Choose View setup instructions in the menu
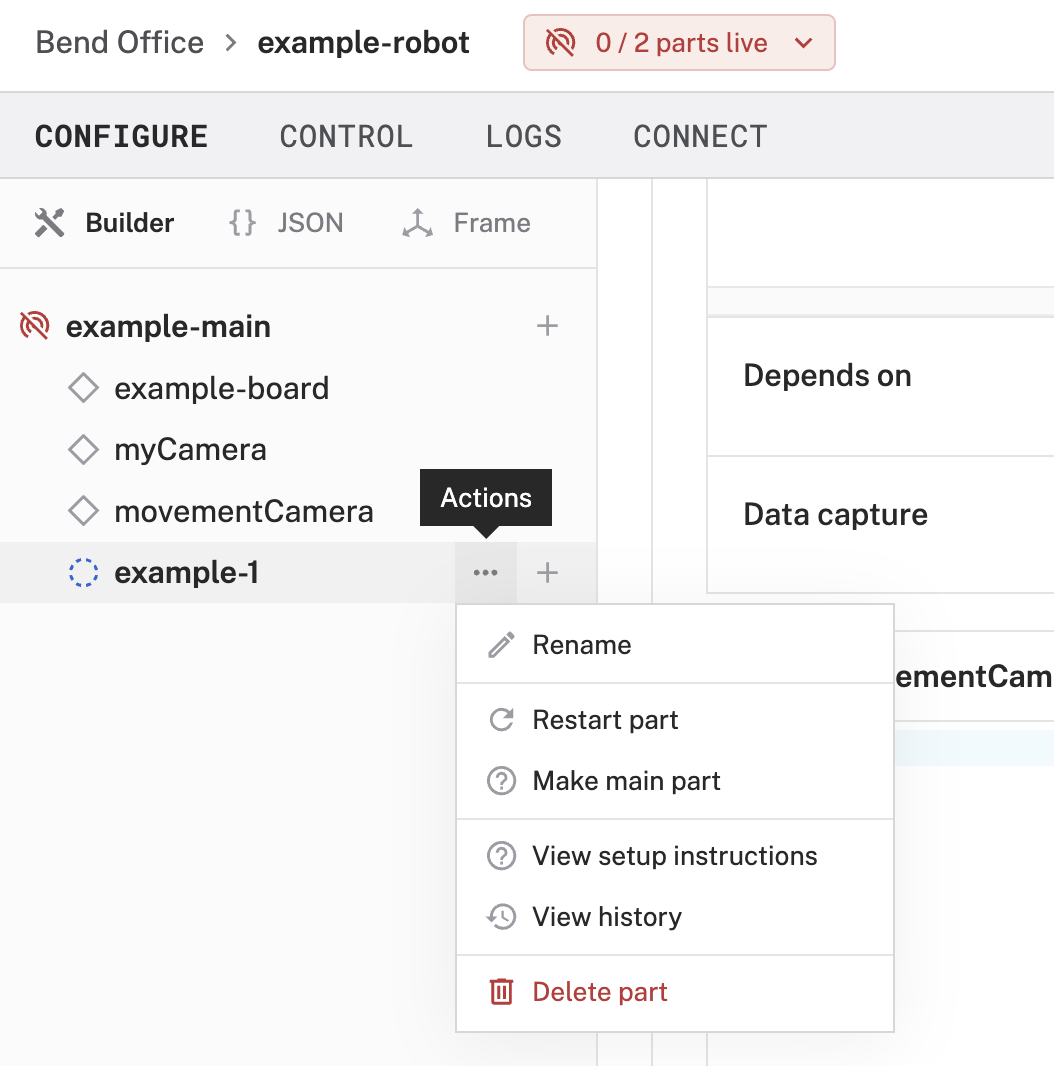Viewport: 1054px width, 1066px height. (x=672, y=856)
